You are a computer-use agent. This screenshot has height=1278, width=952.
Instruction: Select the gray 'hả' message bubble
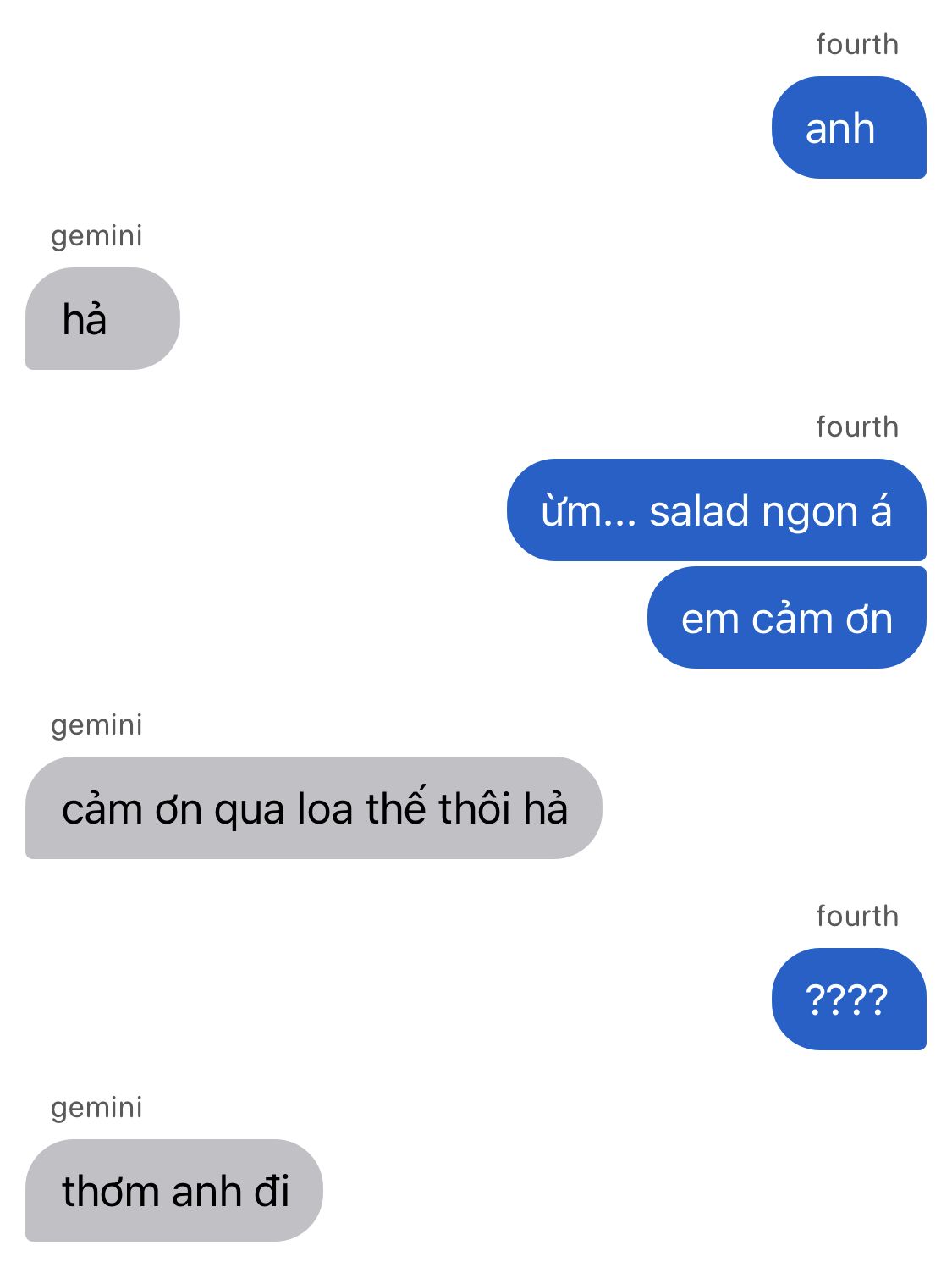[x=102, y=319]
